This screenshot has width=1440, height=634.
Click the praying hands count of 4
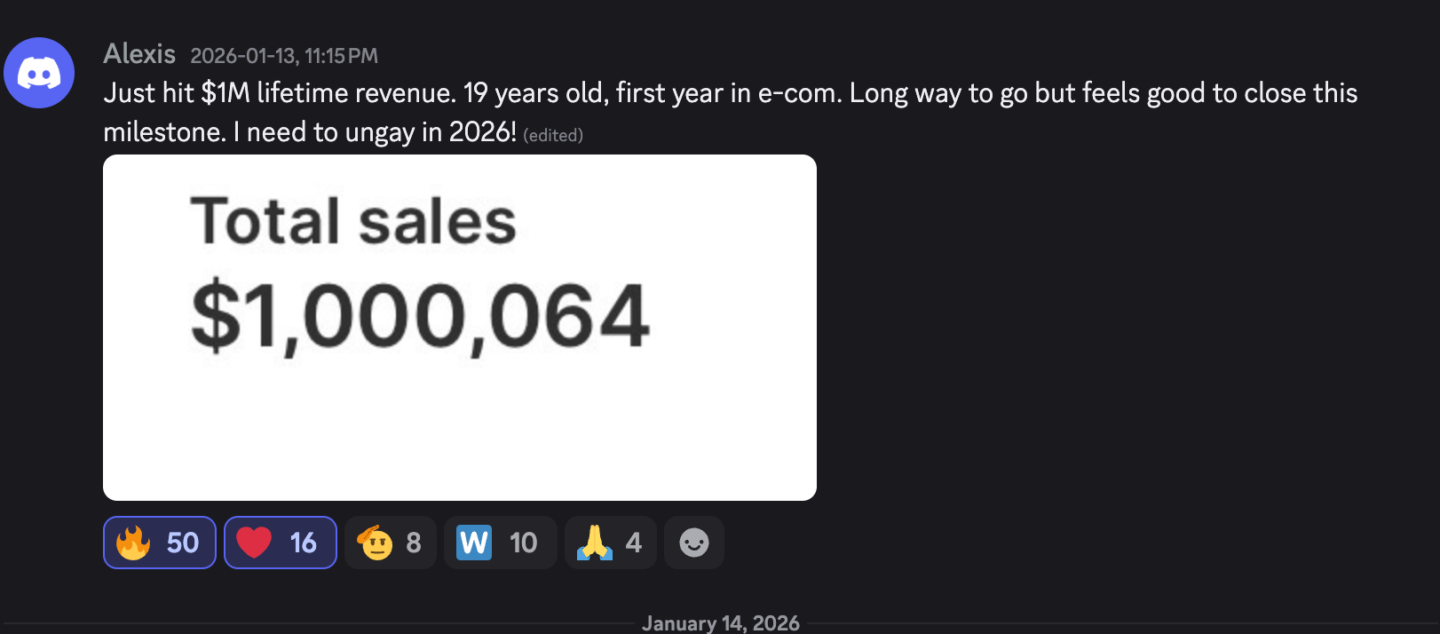click(633, 543)
